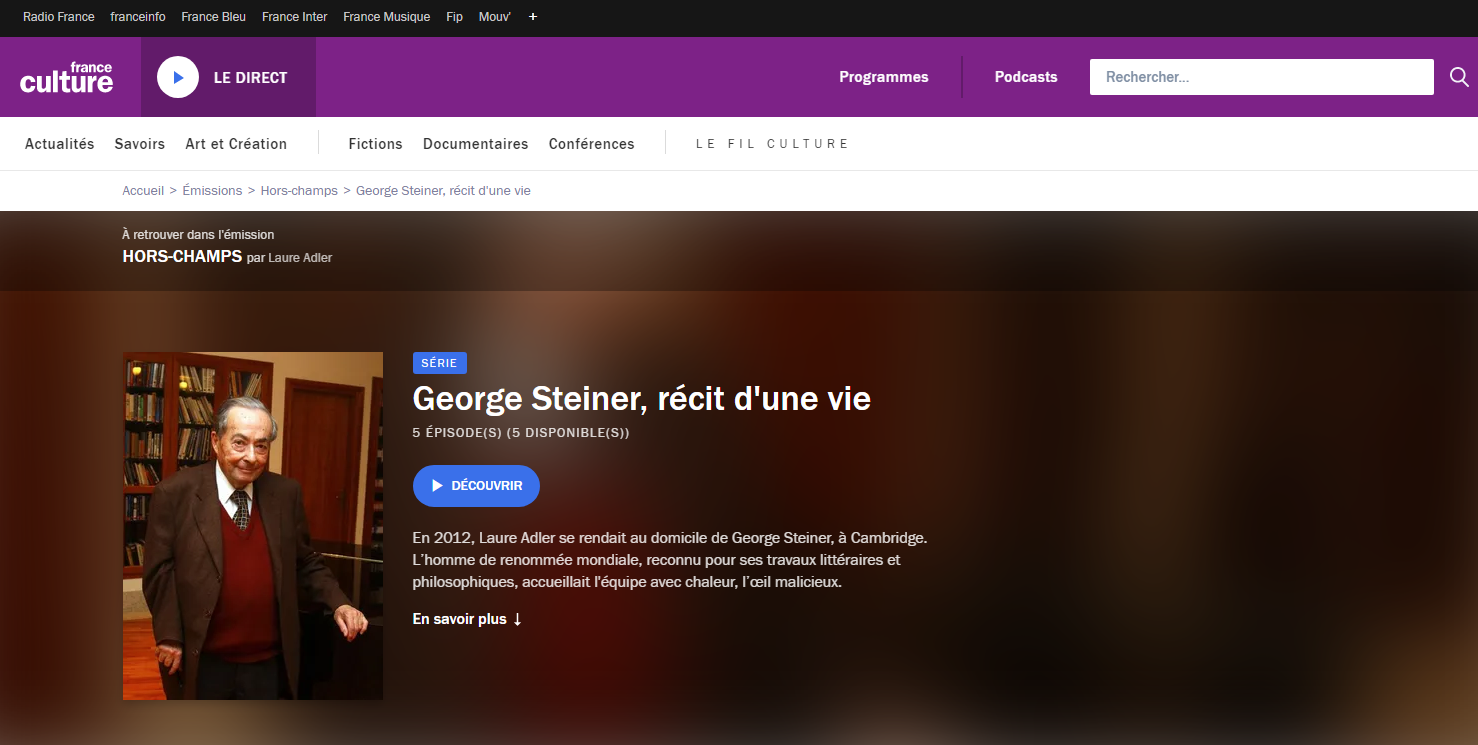Viewport: 1478px width, 745px height.
Task: Click the George Steiner portrait thumbnail
Action: (253, 526)
